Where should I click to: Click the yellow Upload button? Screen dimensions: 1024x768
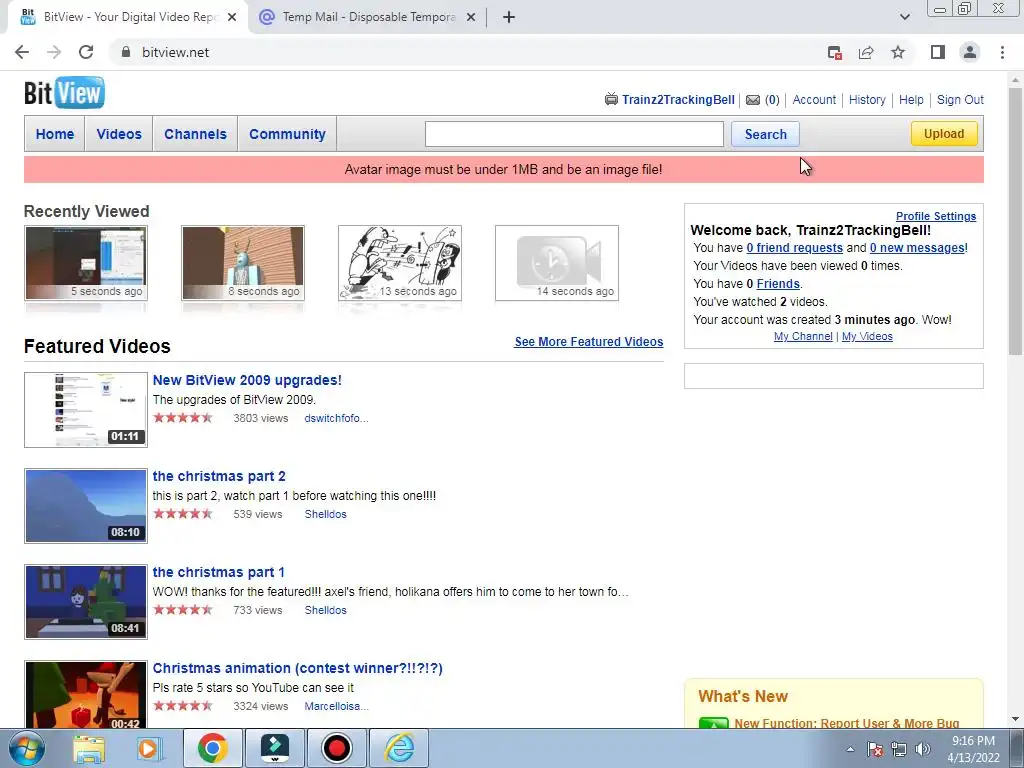(x=944, y=133)
